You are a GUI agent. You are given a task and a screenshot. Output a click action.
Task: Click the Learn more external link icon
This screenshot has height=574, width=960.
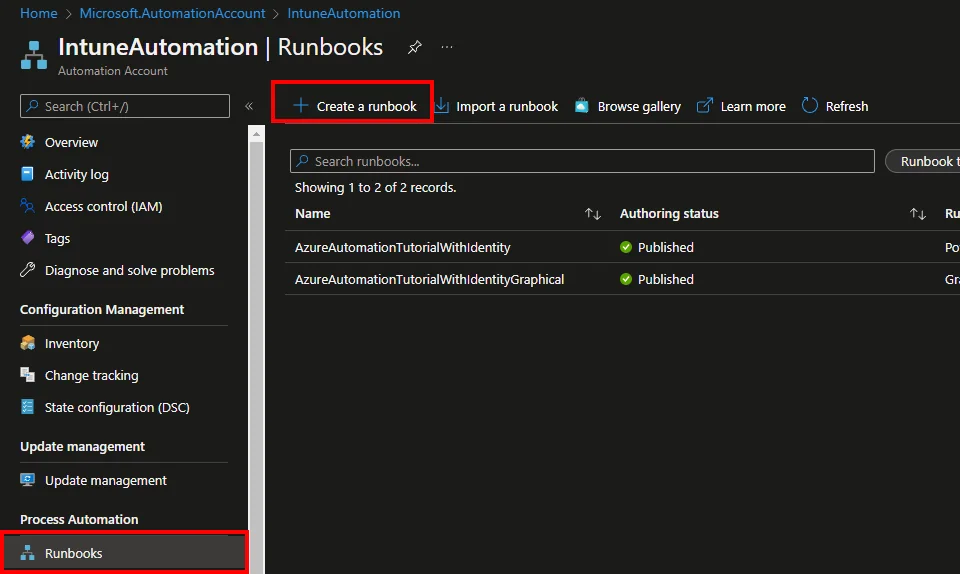point(705,106)
